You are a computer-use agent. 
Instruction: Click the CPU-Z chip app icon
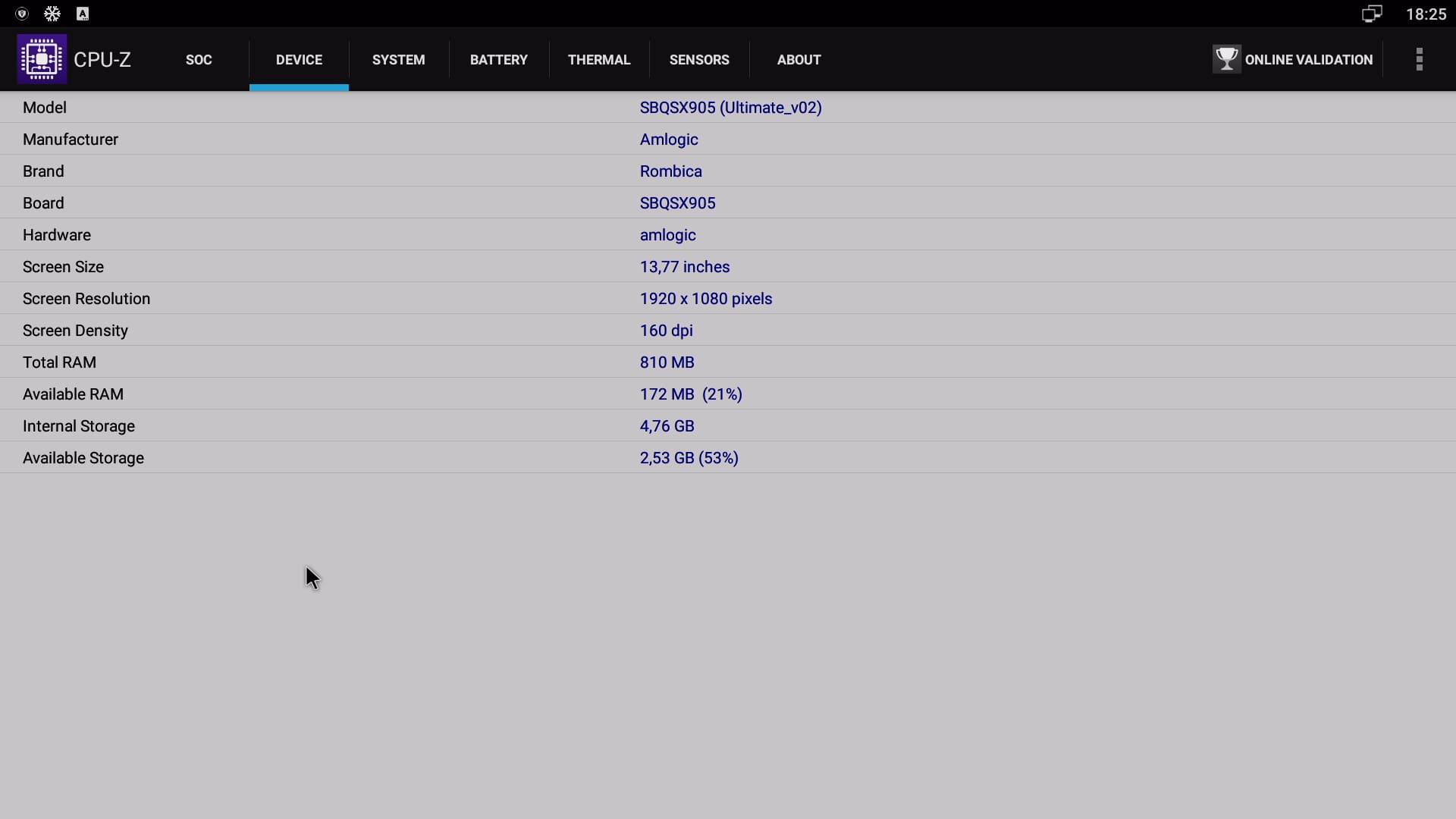[x=42, y=59]
